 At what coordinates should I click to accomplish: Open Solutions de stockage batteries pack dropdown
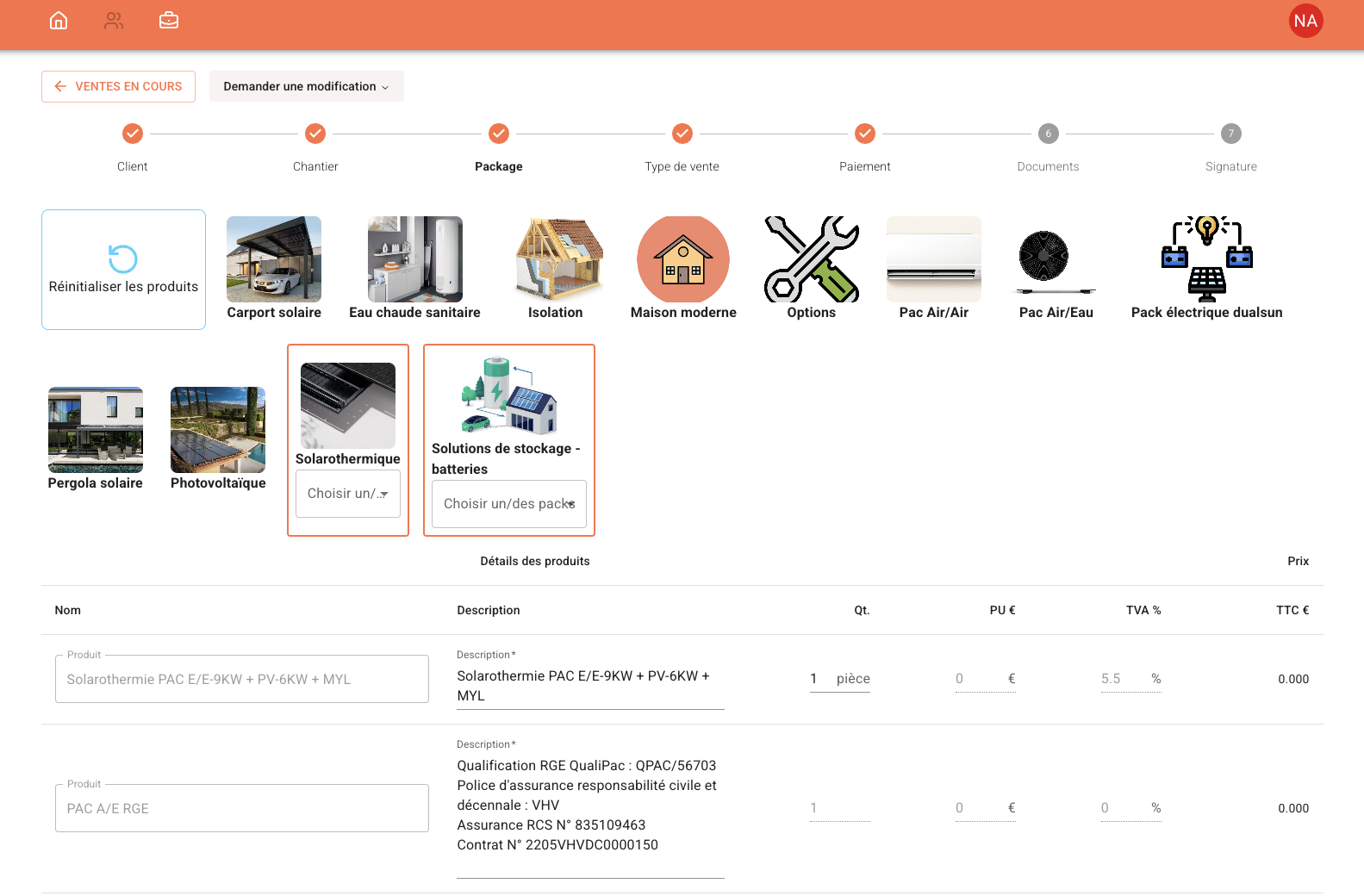[x=508, y=504]
